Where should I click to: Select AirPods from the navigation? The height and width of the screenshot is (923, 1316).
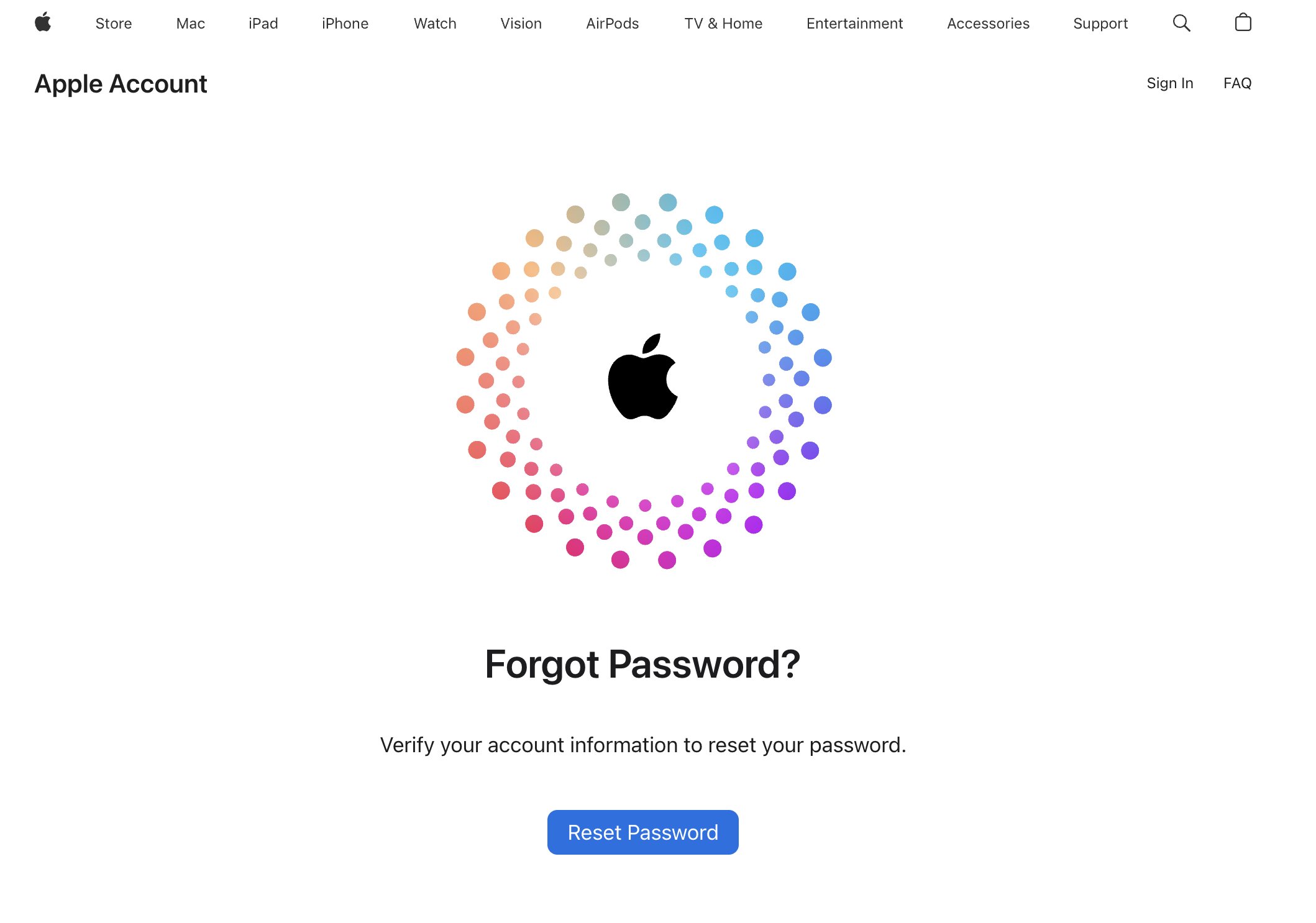point(612,24)
